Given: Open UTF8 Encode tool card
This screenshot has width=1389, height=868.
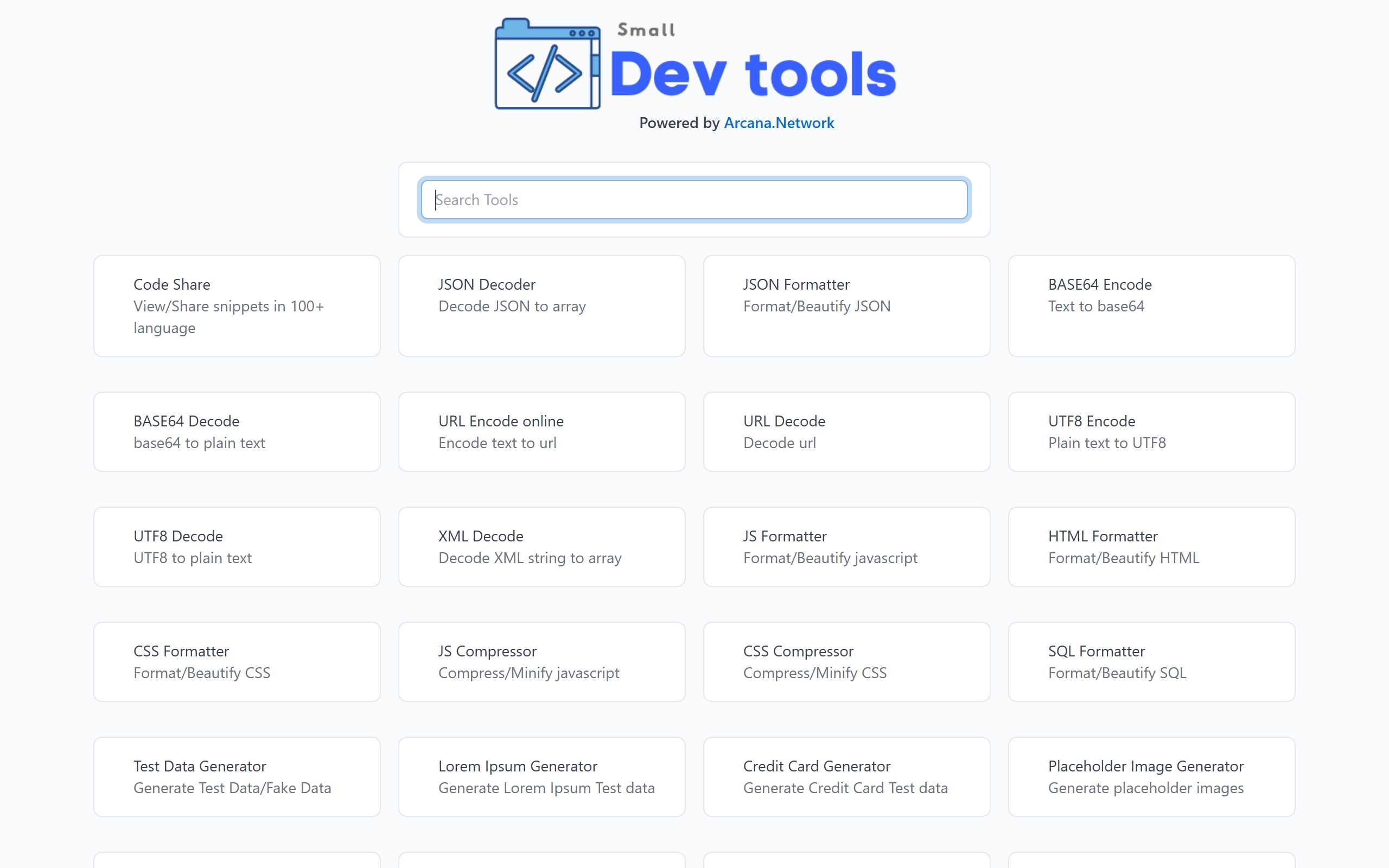Looking at the screenshot, I should coord(1151,432).
